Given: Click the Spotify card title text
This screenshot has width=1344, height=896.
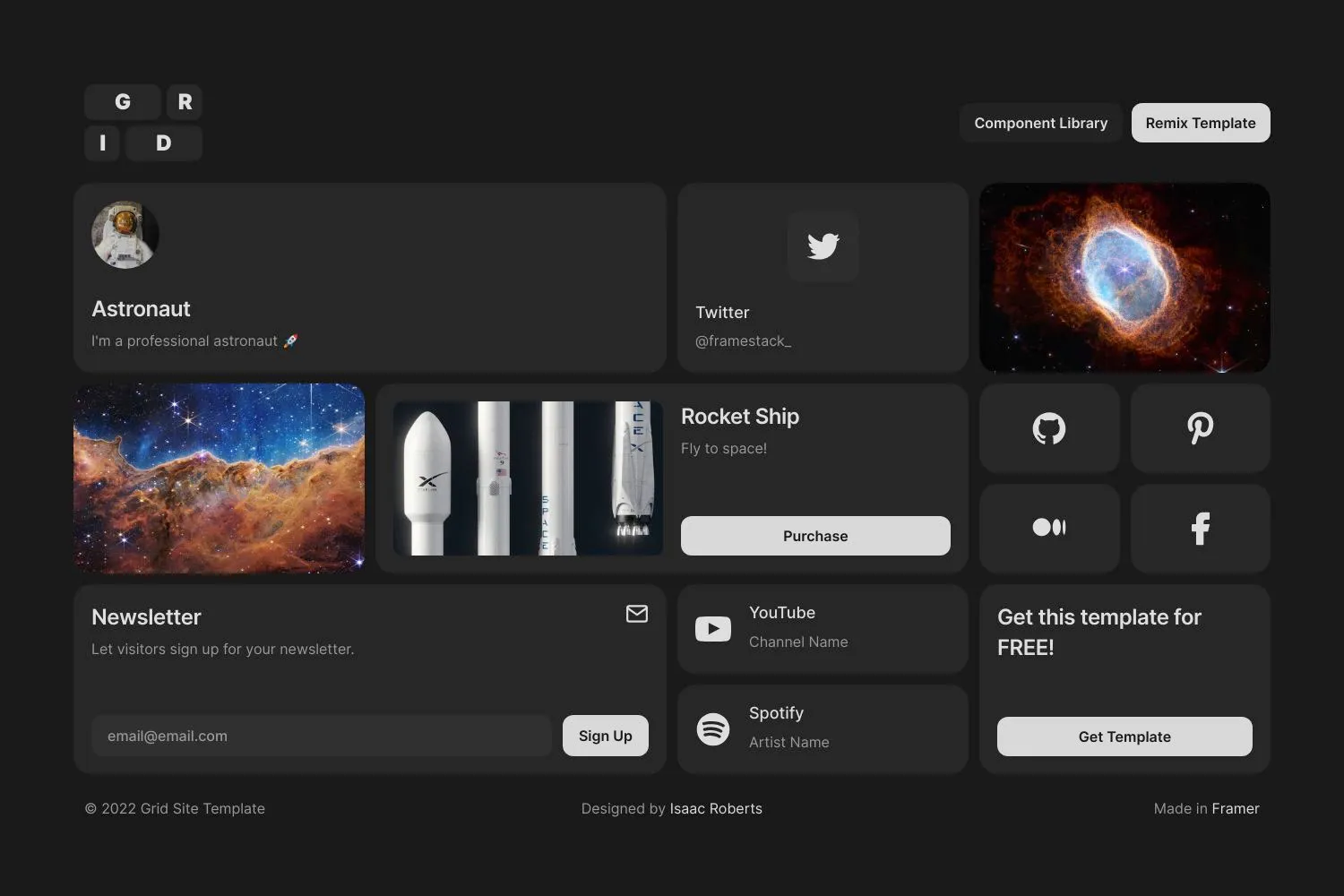Looking at the screenshot, I should [x=777, y=713].
